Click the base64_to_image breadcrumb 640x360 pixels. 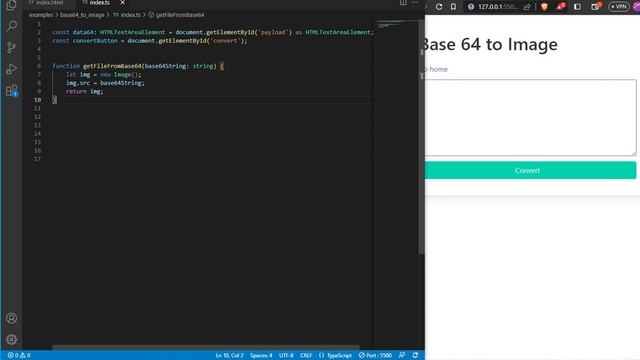(82, 15)
